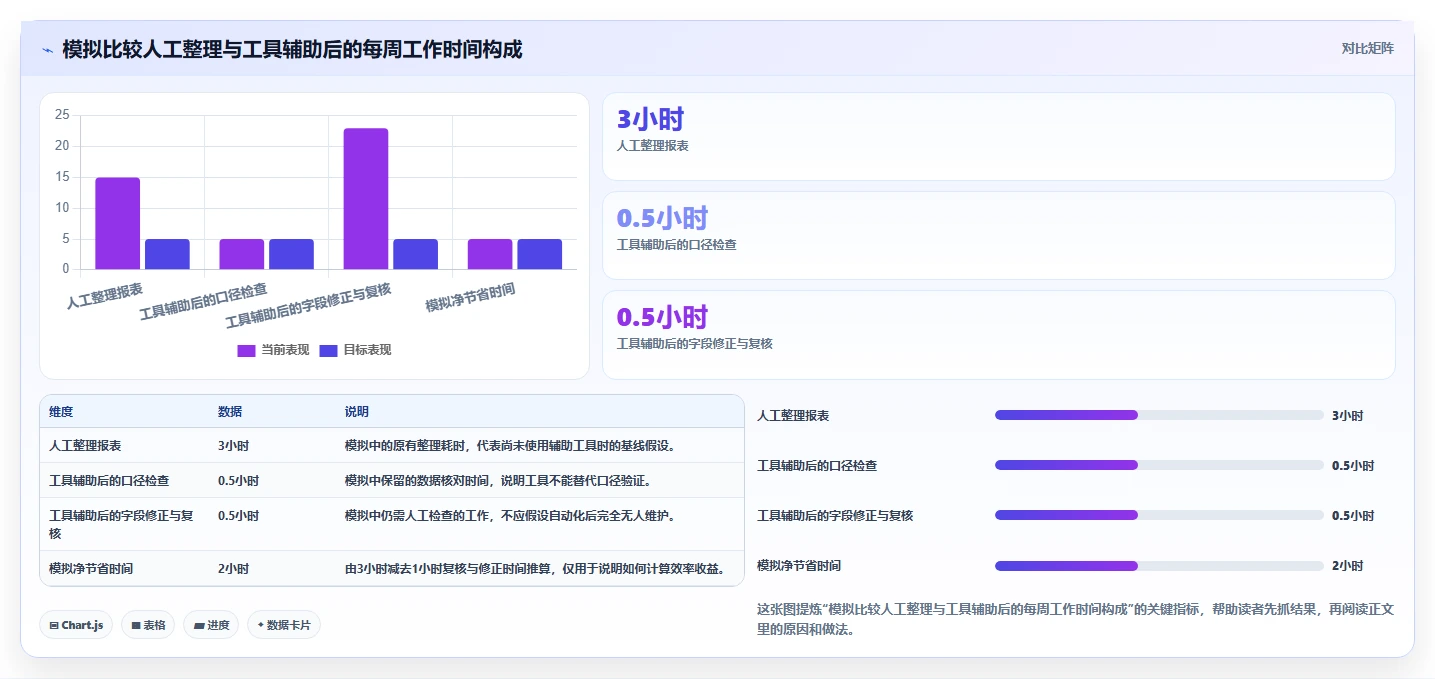Screen dimensions: 1435x679
Task: Click the Chart.js tag
Action: click(x=76, y=625)
